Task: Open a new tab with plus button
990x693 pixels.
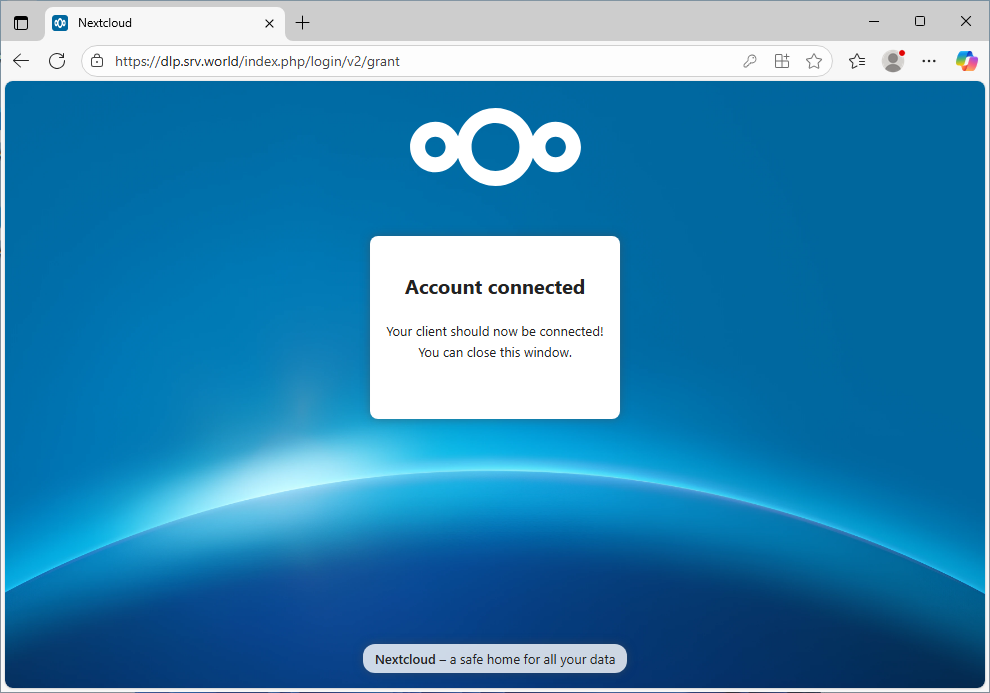Action: coord(303,22)
